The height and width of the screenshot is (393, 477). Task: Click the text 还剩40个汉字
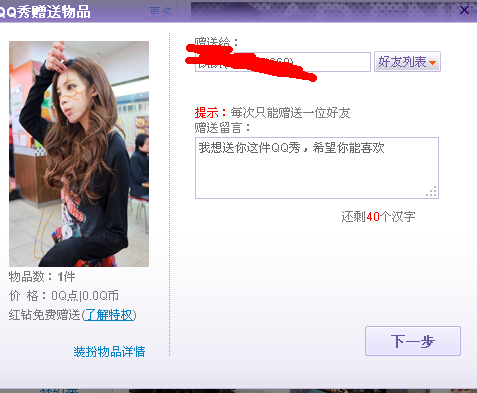click(x=378, y=217)
